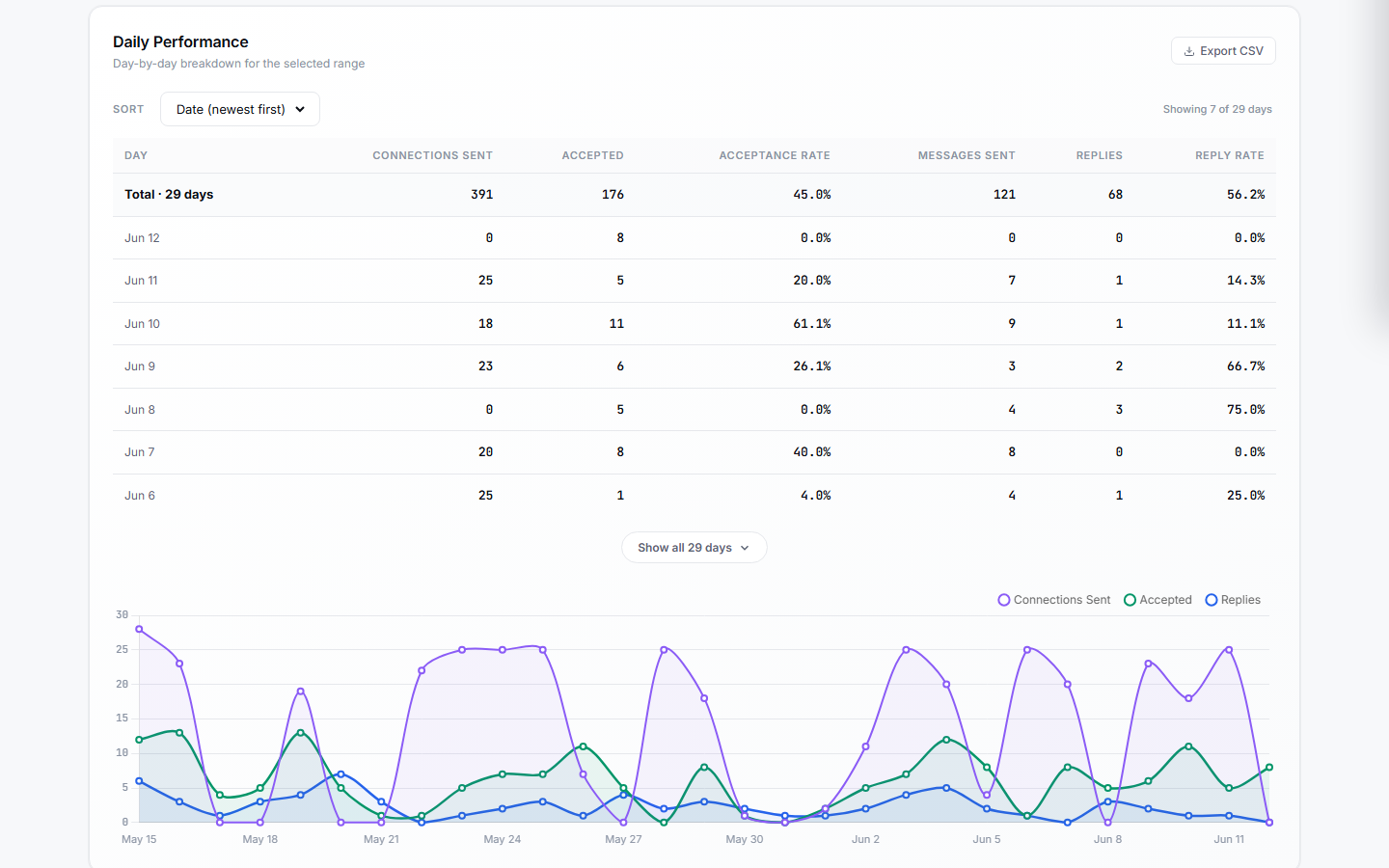Viewport: 1389px width, 868px height.
Task: Select the Total · 29 days row label
Action: 169,195
